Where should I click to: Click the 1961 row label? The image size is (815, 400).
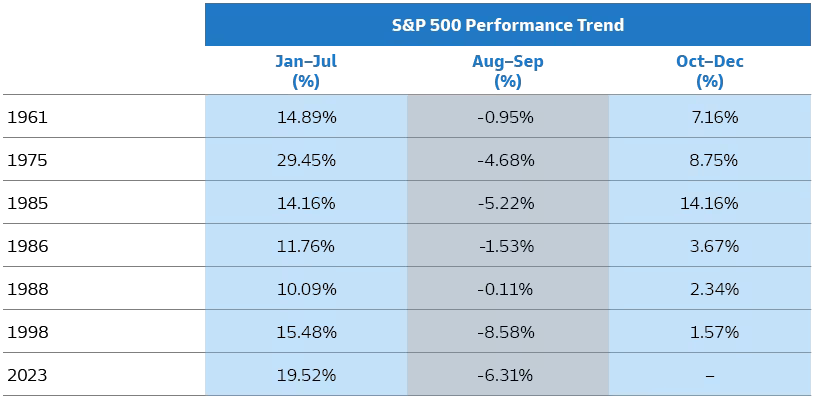pyautogui.click(x=27, y=117)
